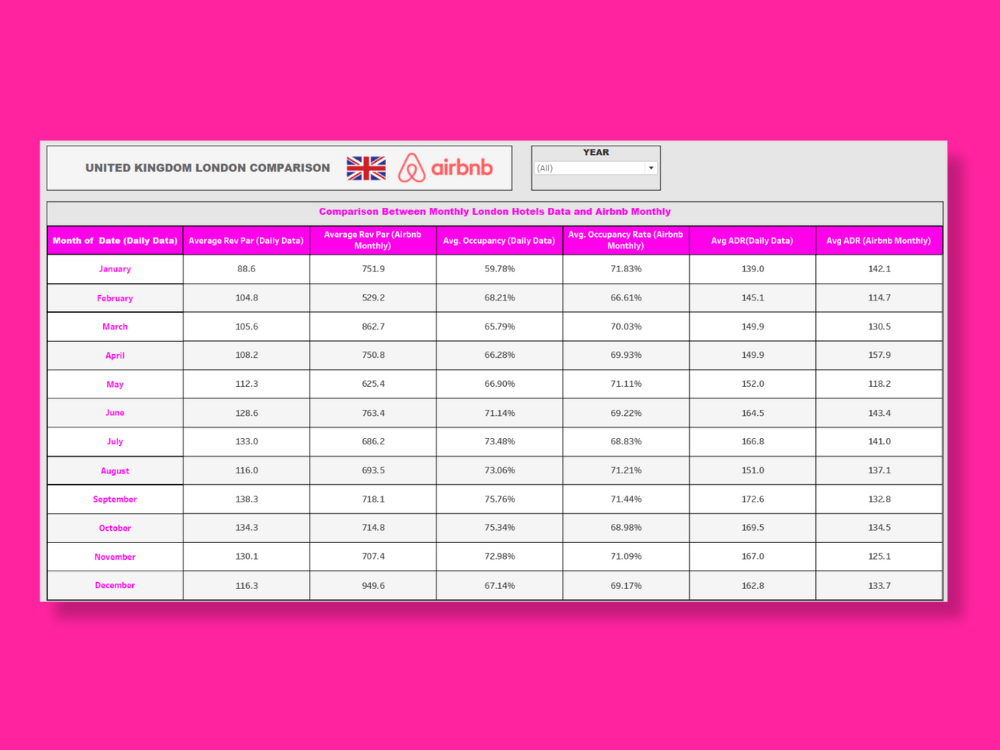Image resolution: width=1000 pixels, height=750 pixels.
Task: Select the July row label
Action: (x=115, y=441)
